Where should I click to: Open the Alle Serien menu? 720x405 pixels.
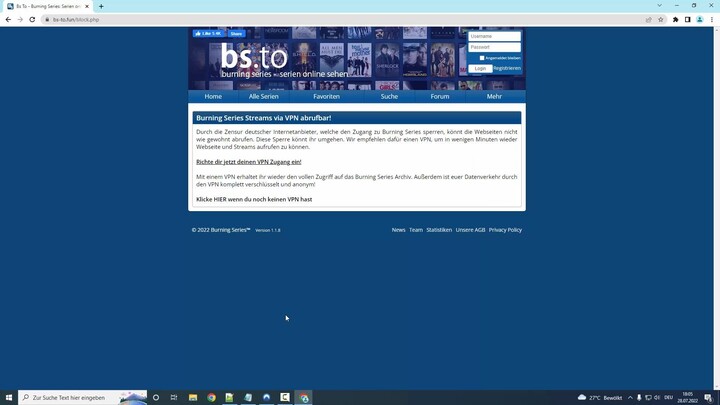(264, 96)
